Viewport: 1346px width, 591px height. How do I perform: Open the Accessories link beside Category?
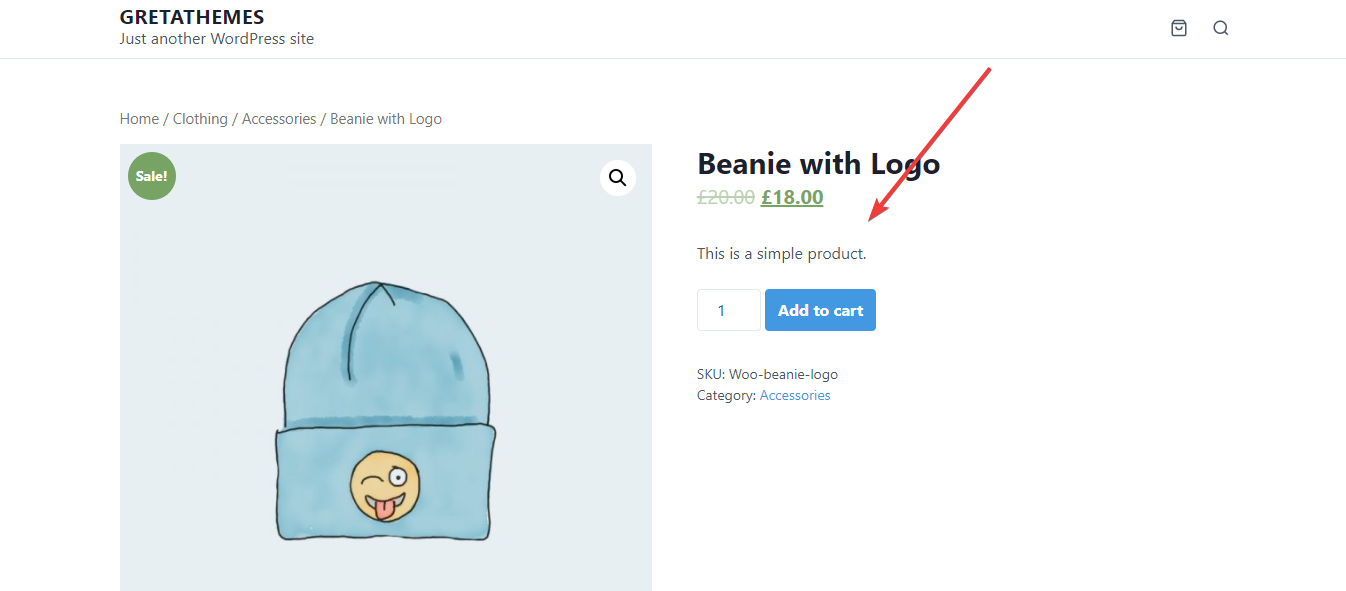795,395
